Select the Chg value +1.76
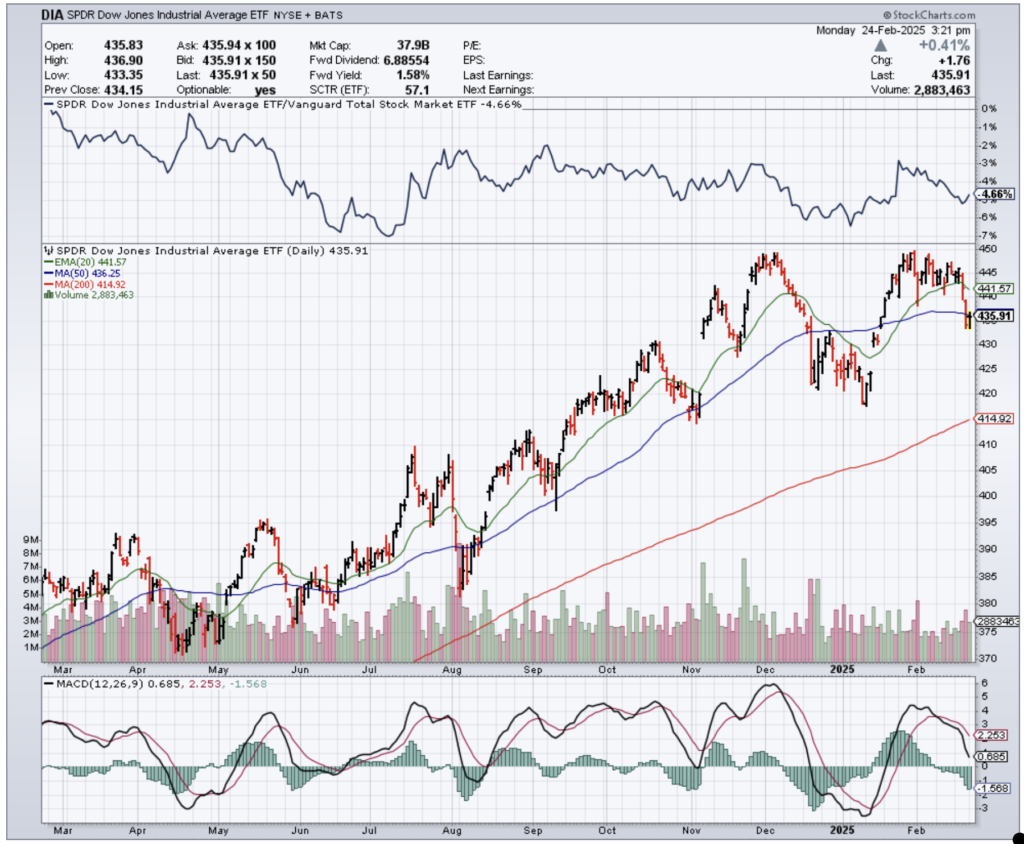Image resolution: width=1024 pixels, height=844 pixels. tap(954, 60)
